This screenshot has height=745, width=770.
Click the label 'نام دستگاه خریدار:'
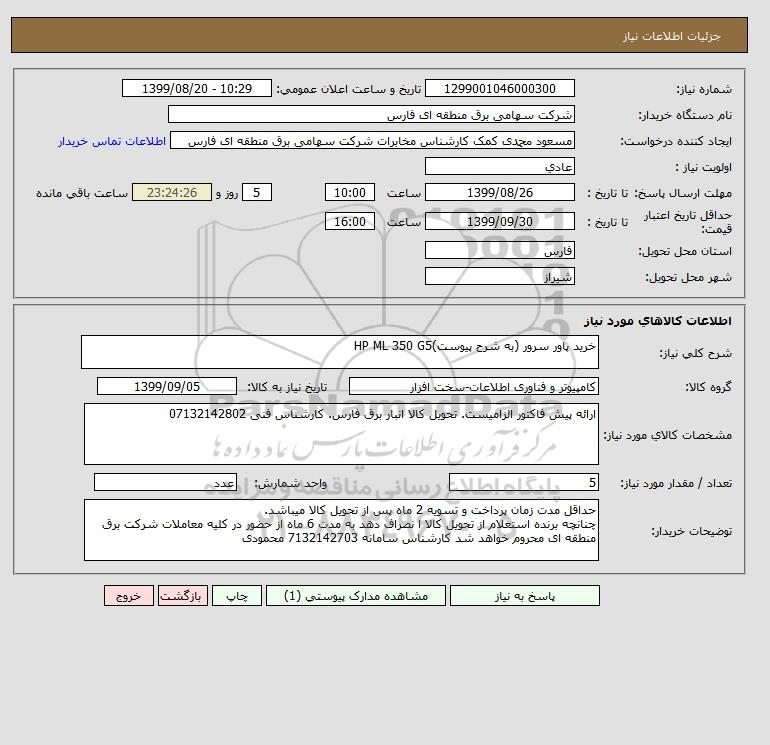click(x=685, y=115)
